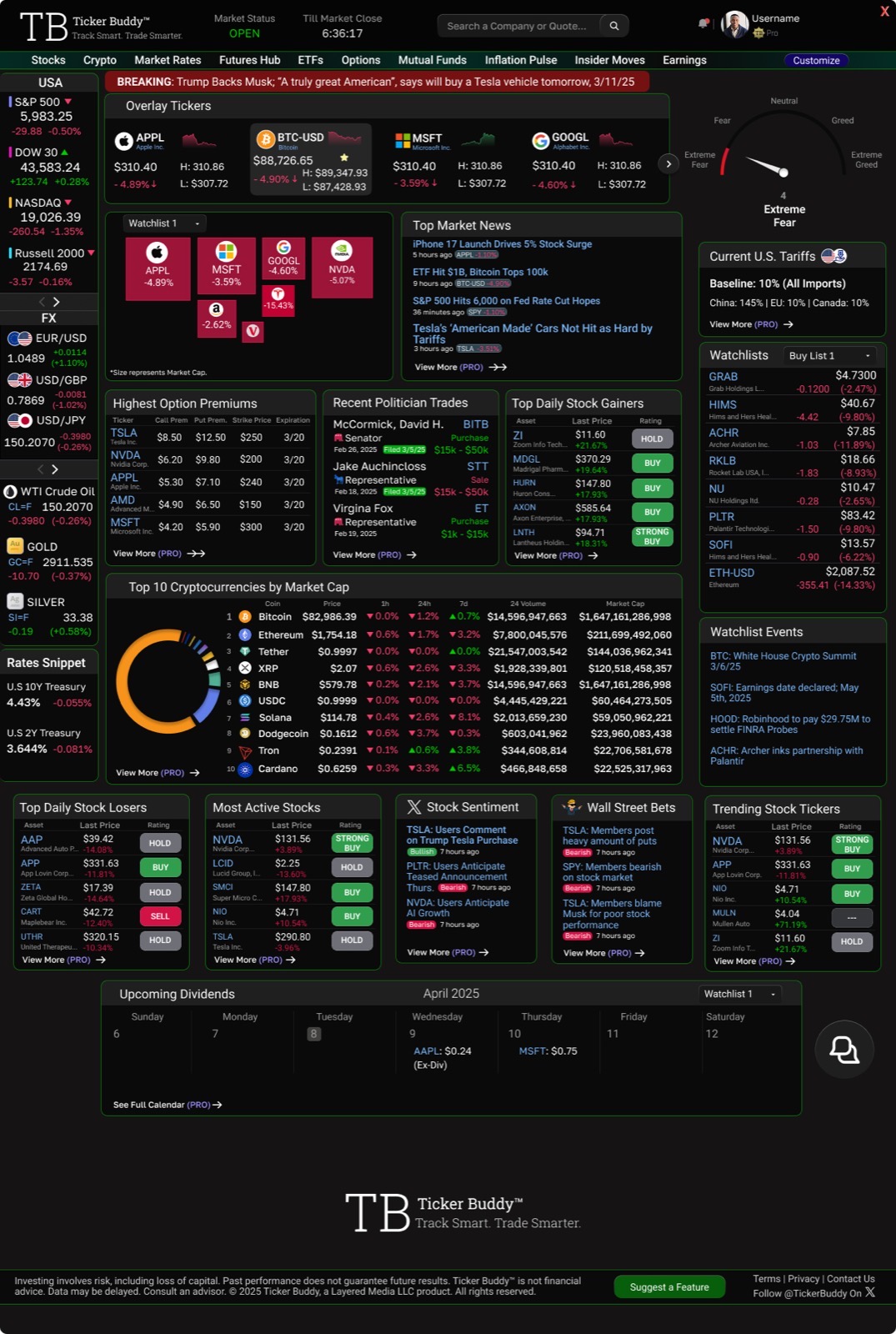Click the Ticker Buddy TB header logo
This screenshot has width=896, height=1334.
(43, 27)
